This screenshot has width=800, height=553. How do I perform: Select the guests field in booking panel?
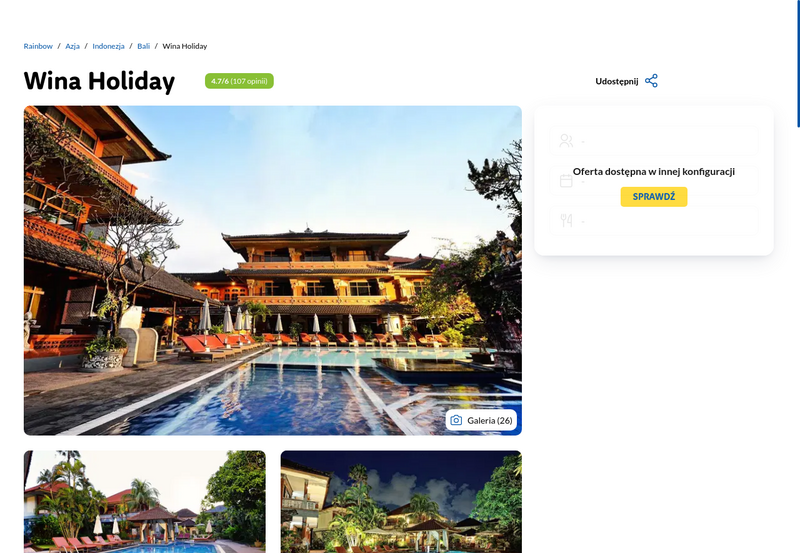[654, 141]
